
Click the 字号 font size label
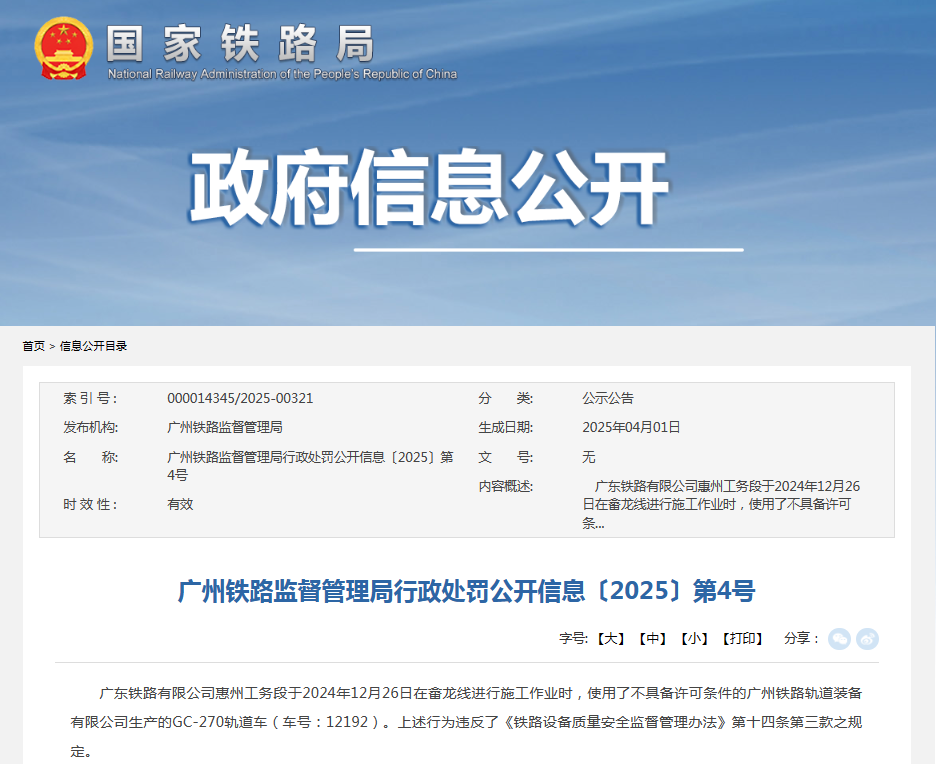click(574, 639)
